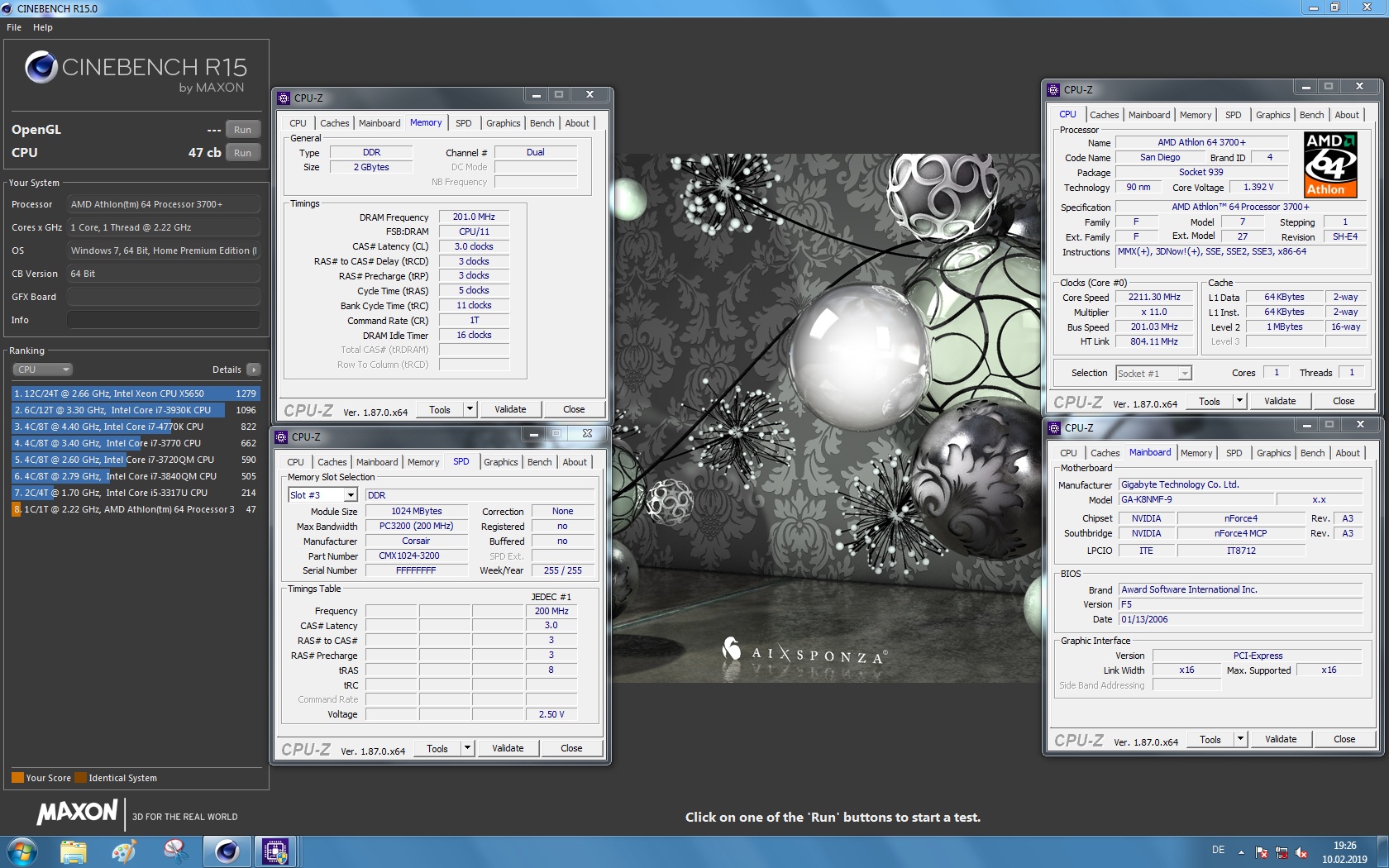
Task: Click the CPU-Z SPD window title icon
Action: pos(281,436)
